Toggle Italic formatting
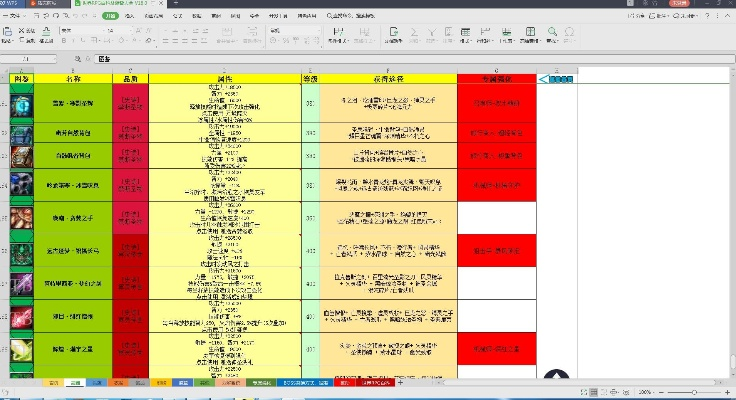The width and height of the screenshot is (736, 400). [x=73, y=40]
